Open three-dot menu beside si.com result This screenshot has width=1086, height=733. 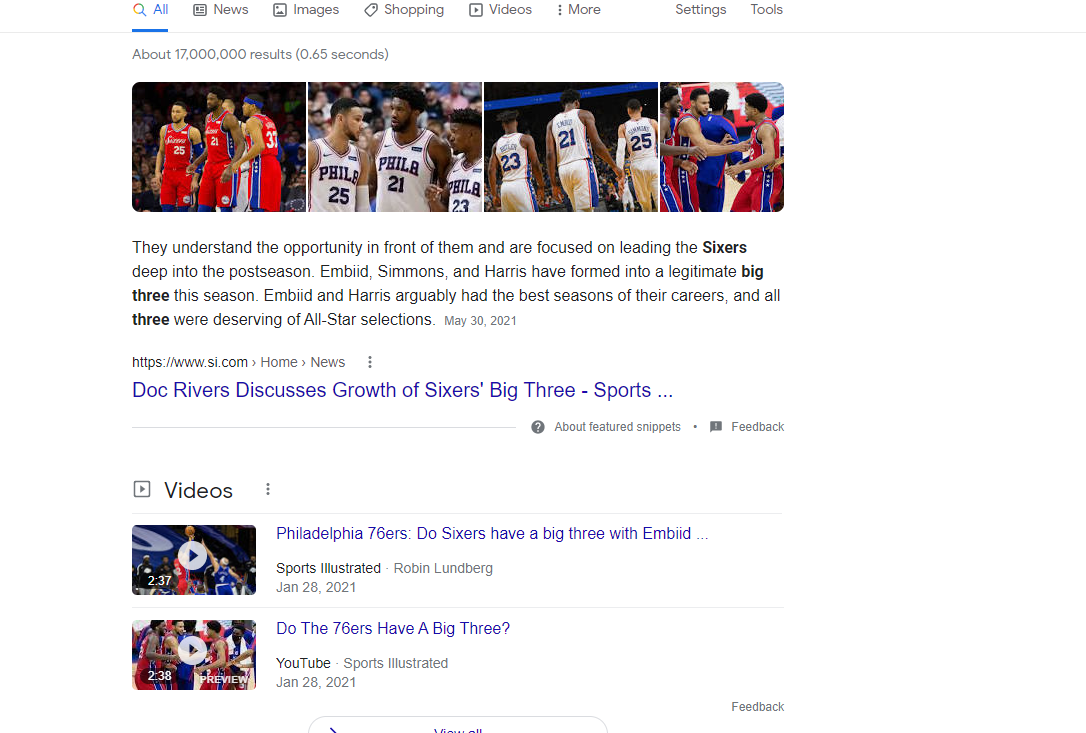point(370,362)
